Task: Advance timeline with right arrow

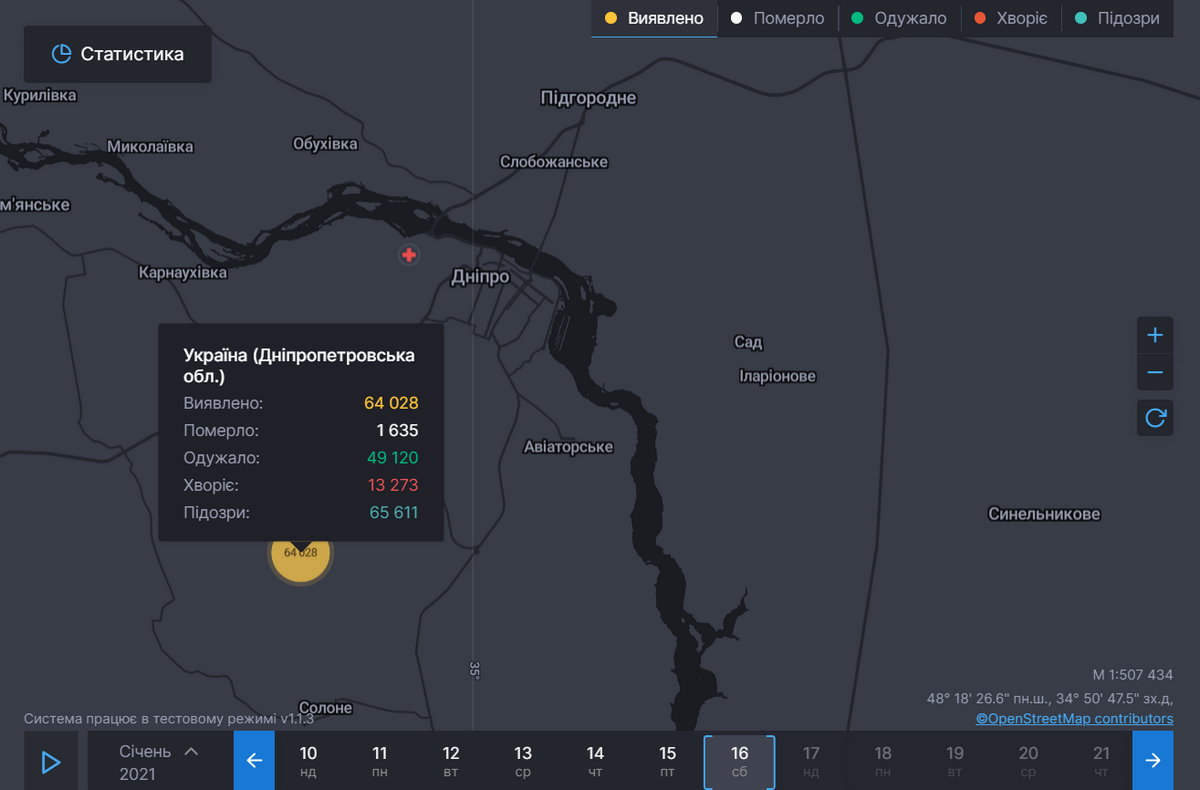Action: (x=1153, y=761)
